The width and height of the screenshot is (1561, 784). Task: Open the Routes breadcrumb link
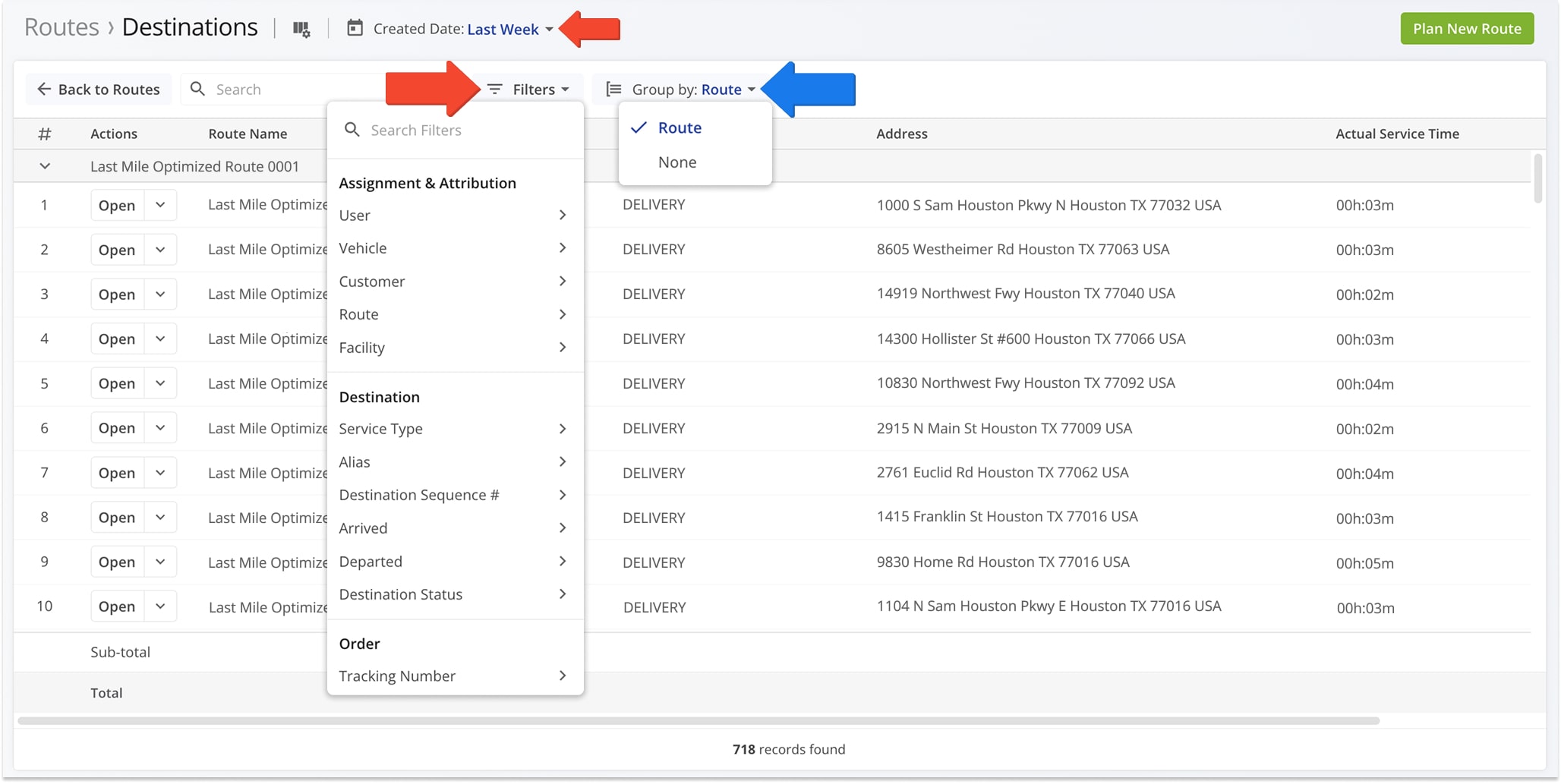point(60,27)
